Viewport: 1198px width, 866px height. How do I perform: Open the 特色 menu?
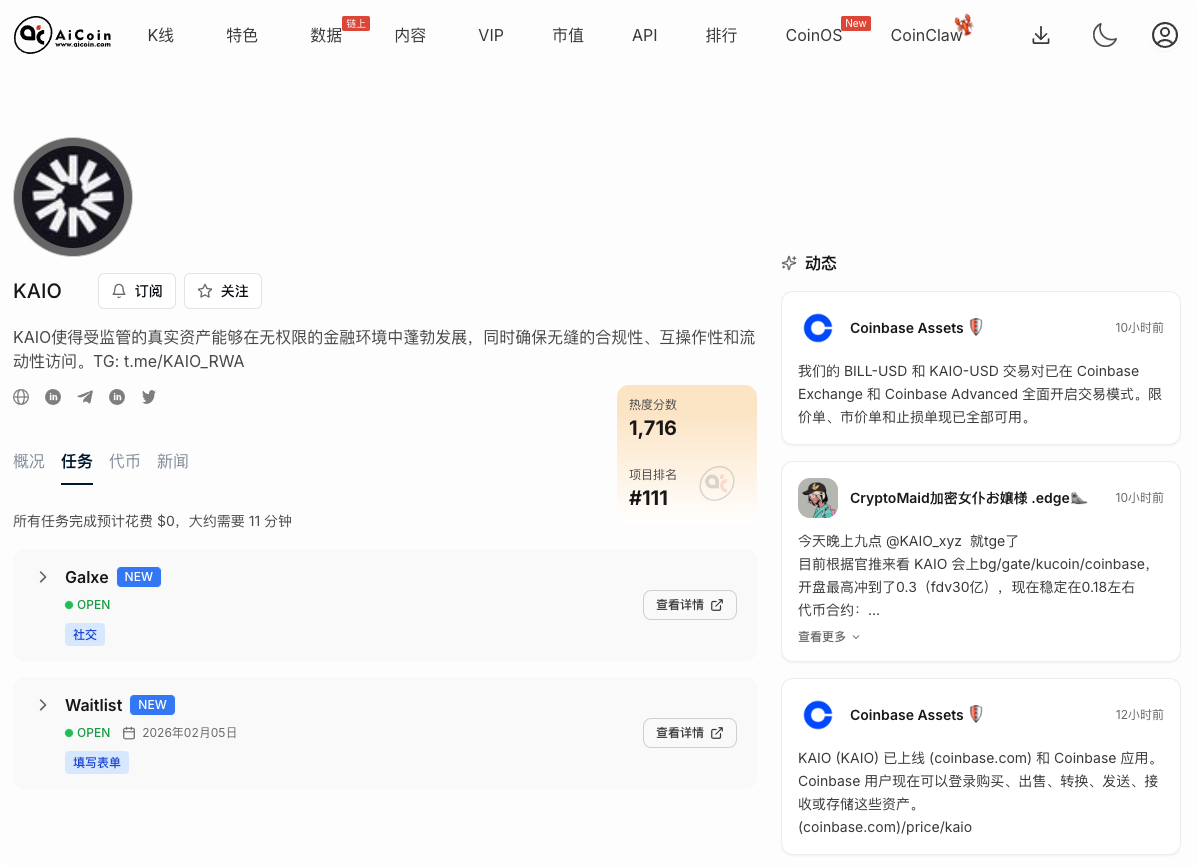click(x=242, y=35)
